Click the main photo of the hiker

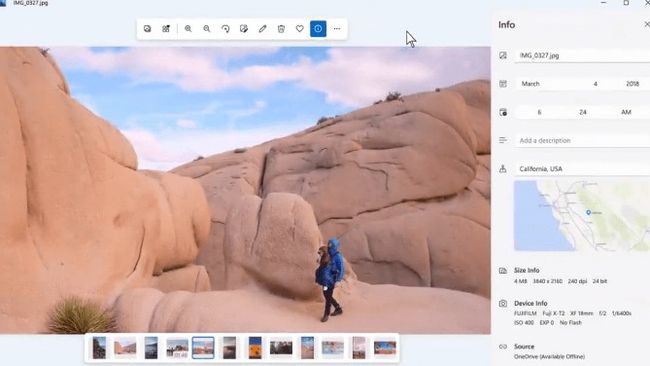tap(245, 190)
